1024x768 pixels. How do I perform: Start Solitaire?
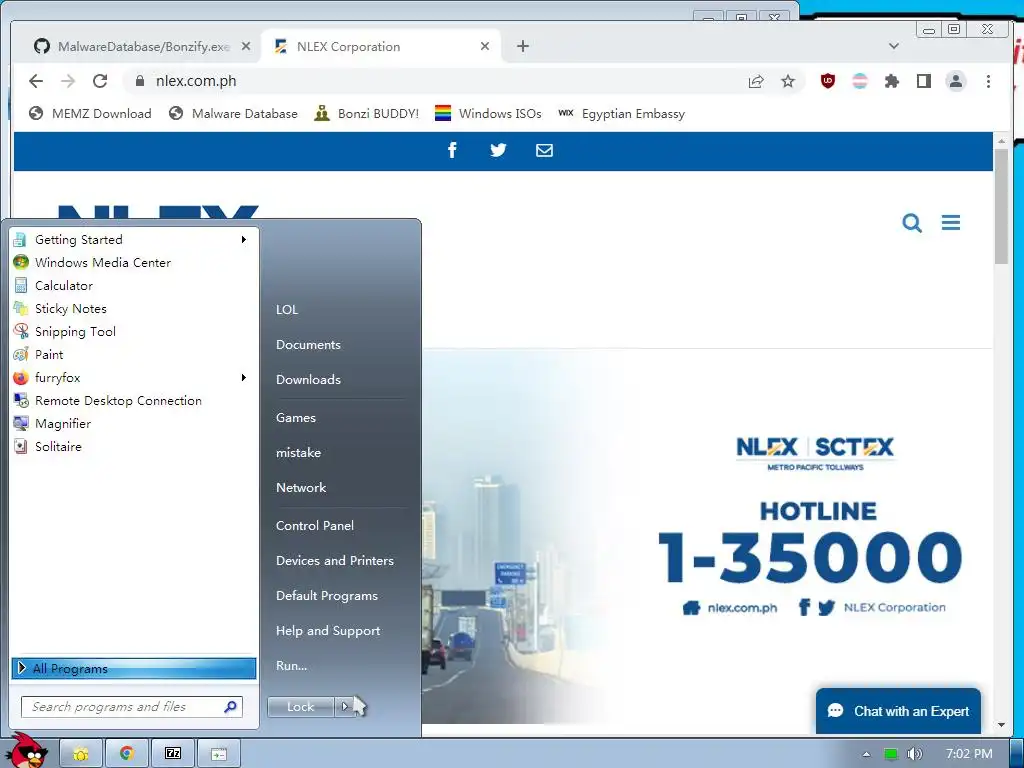[x=134, y=447]
